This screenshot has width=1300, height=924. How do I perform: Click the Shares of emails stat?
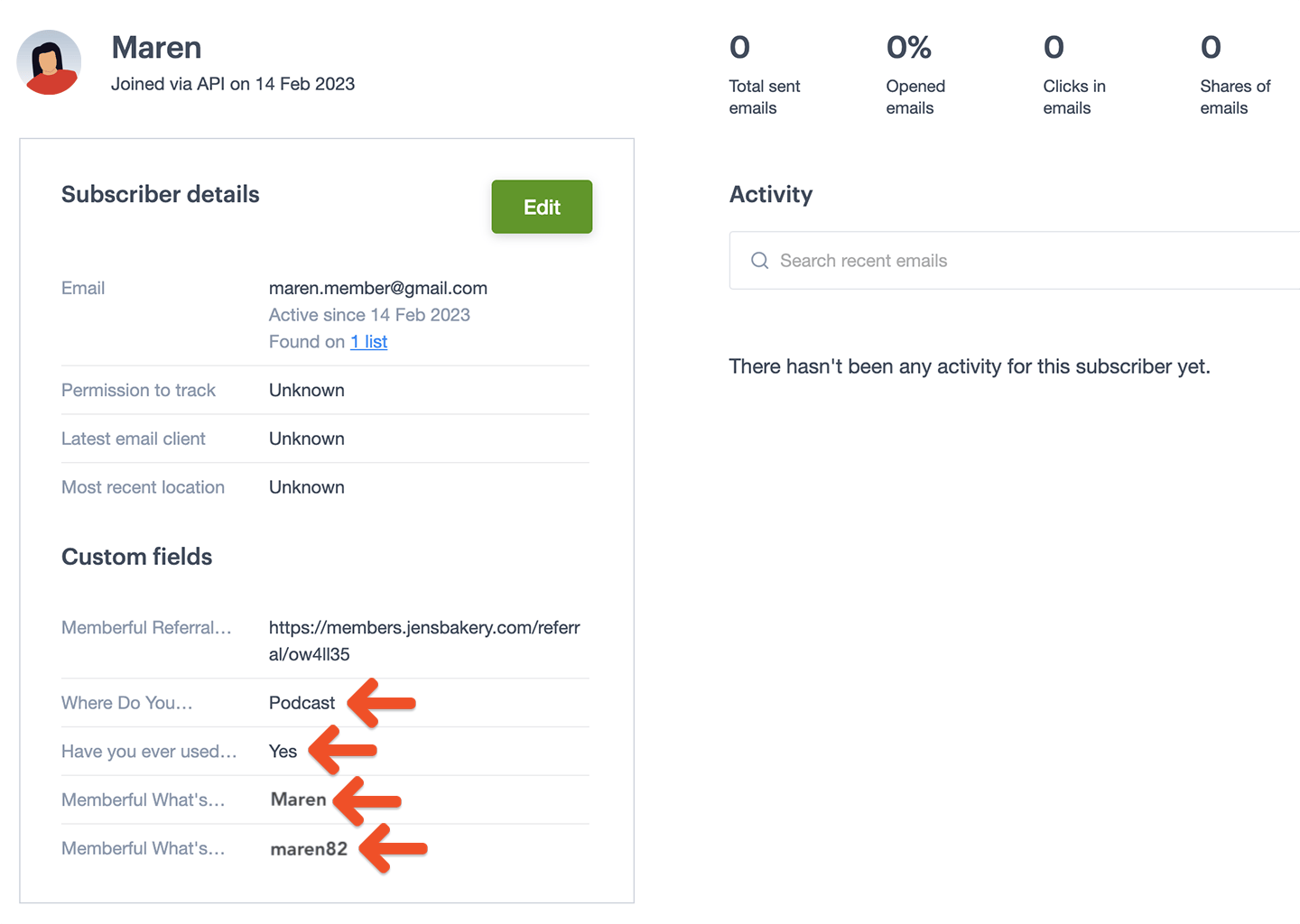click(1235, 75)
